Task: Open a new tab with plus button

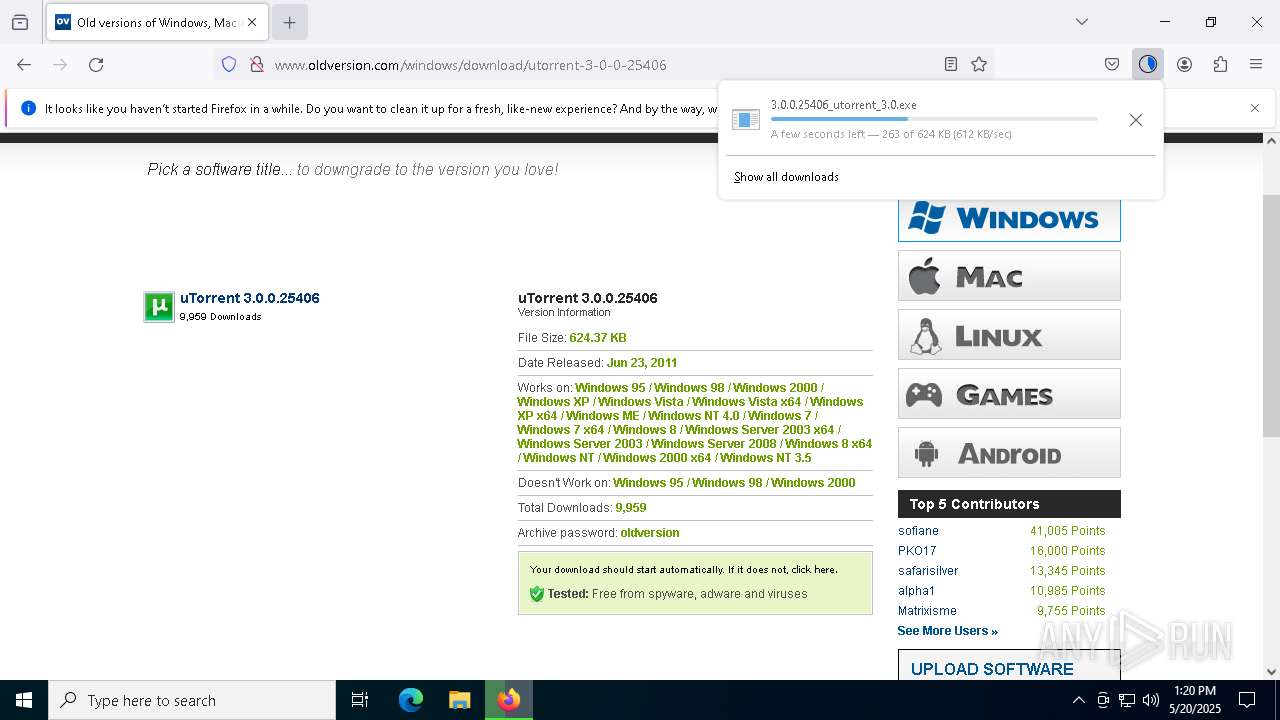Action: [x=289, y=22]
